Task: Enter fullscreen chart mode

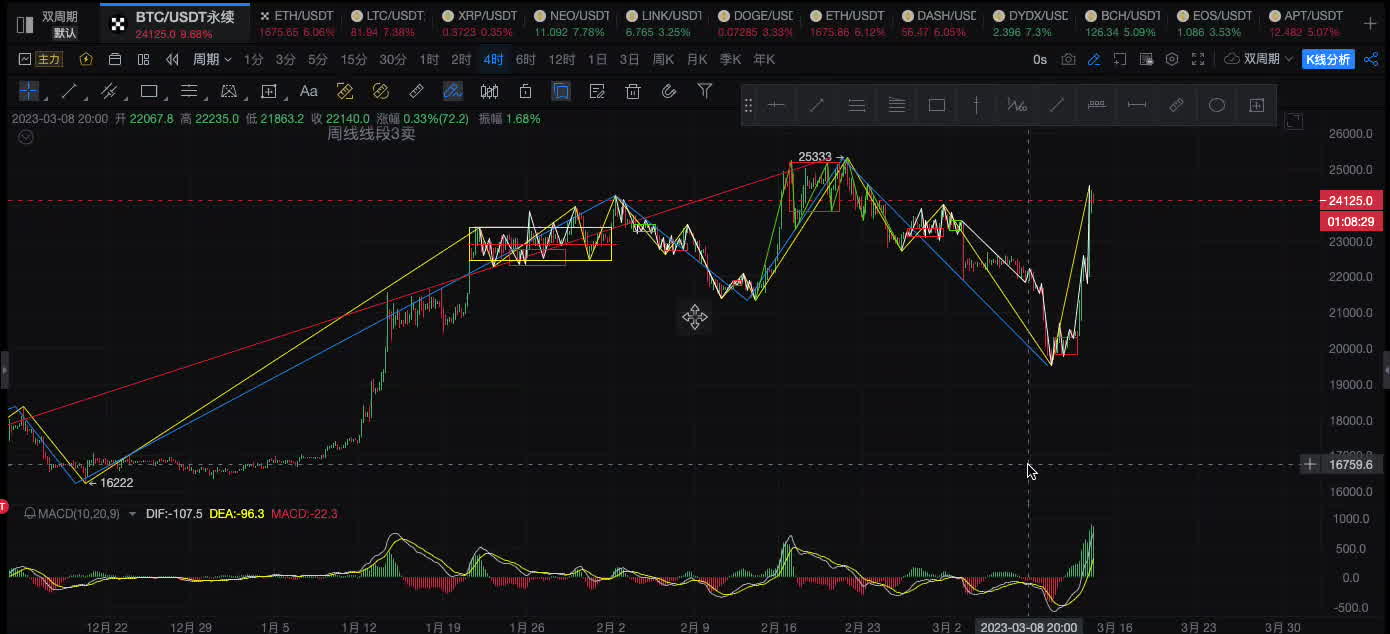Action: (1198, 60)
